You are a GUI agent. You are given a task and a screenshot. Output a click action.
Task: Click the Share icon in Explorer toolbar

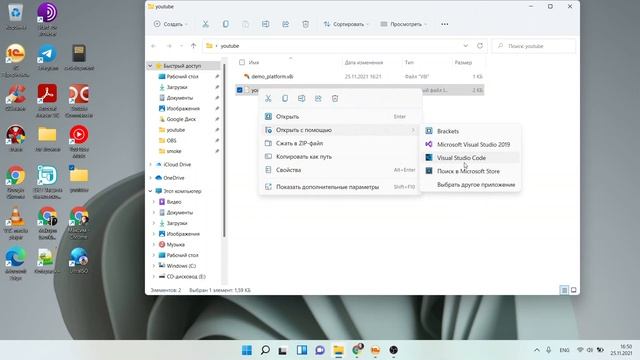[x=285, y=24]
